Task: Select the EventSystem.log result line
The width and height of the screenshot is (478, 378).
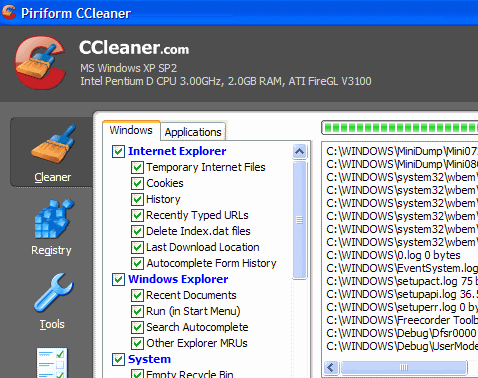Action: tap(402, 268)
